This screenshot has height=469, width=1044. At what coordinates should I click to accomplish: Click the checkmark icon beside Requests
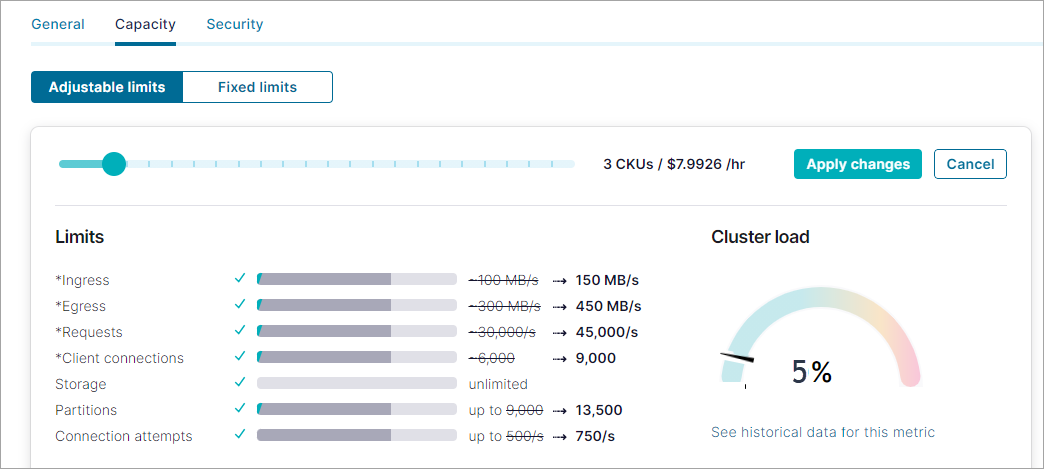[240, 331]
